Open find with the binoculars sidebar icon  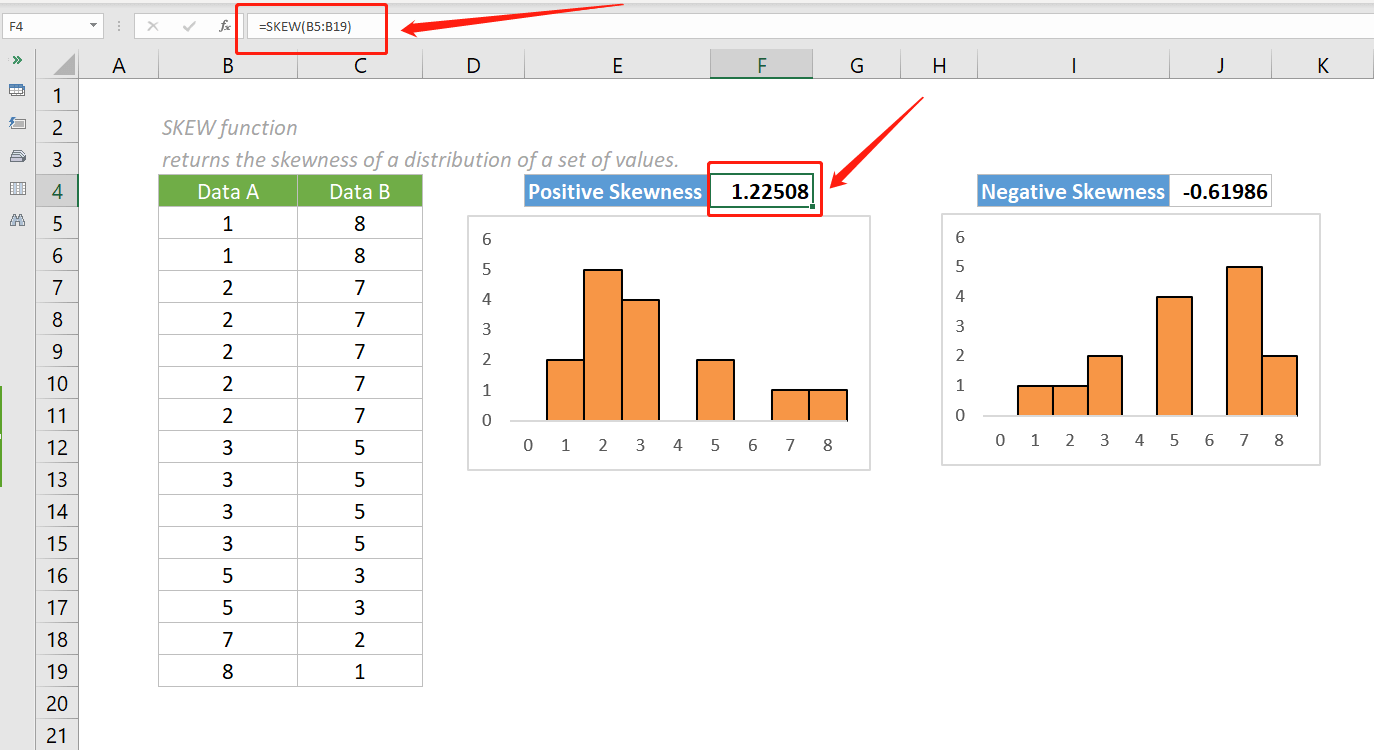[x=17, y=218]
